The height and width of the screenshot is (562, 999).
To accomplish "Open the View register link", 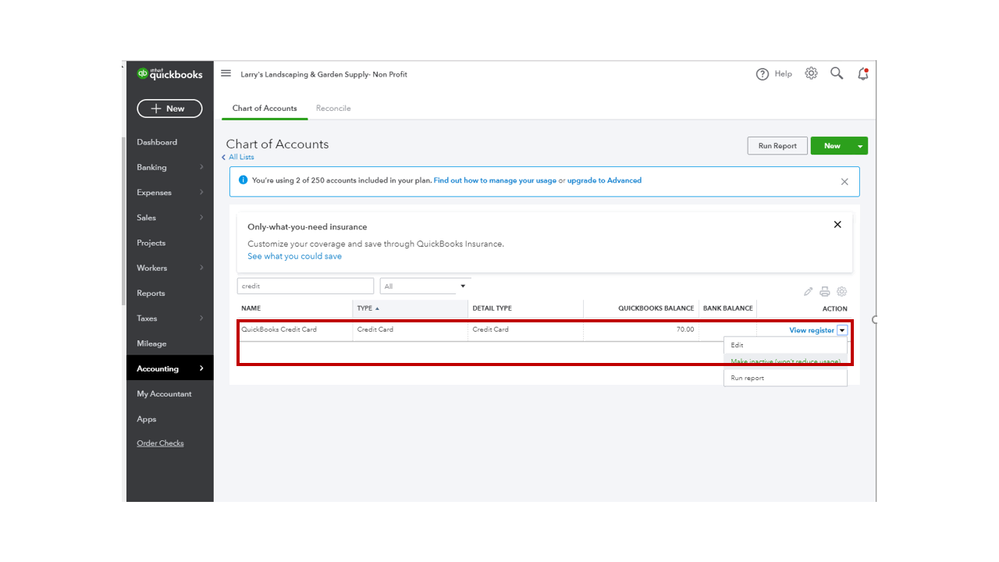I will pos(811,330).
